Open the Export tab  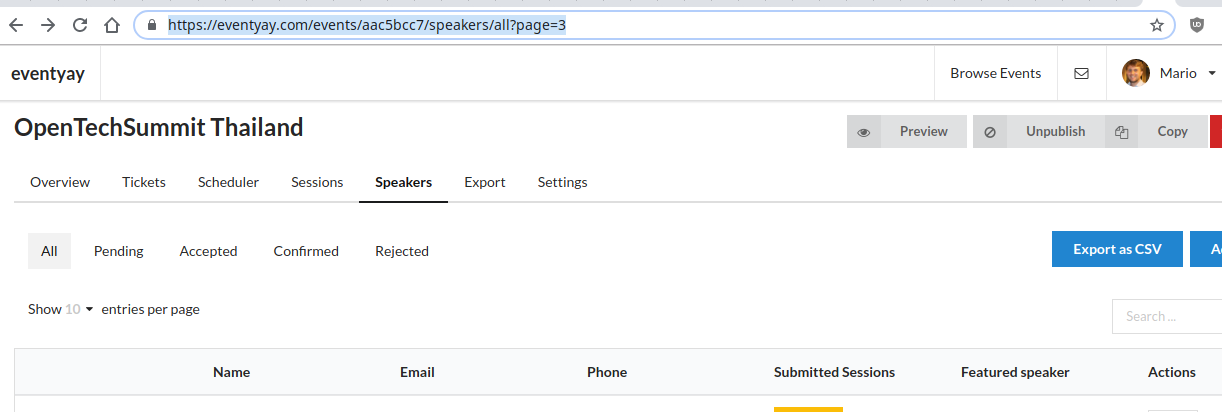[x=485, y=182]
